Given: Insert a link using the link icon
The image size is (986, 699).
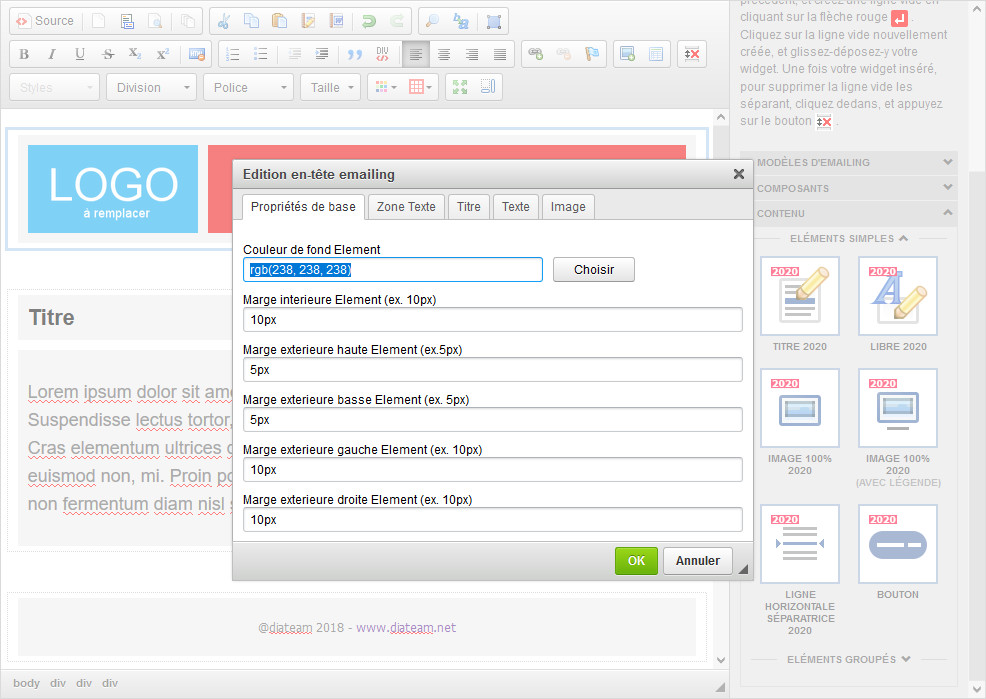Looking at the screenshot, I should coord(536,54).
